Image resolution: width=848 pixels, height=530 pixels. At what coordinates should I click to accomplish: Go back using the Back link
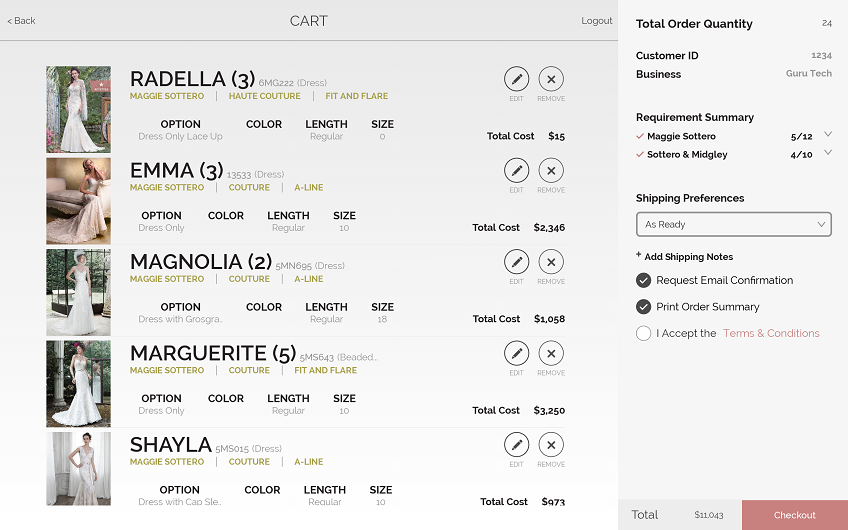point(22,21)
